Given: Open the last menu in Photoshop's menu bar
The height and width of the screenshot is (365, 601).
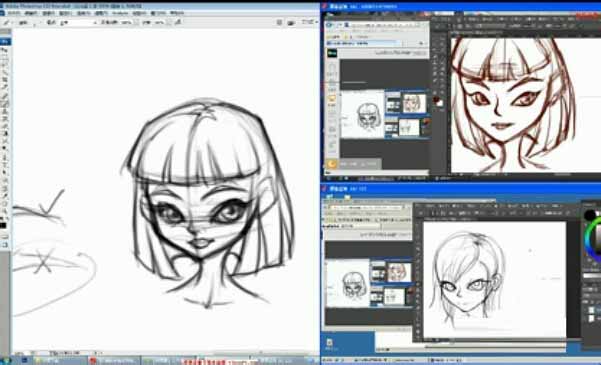Looking at the screenshot, I should click(177, 13).
